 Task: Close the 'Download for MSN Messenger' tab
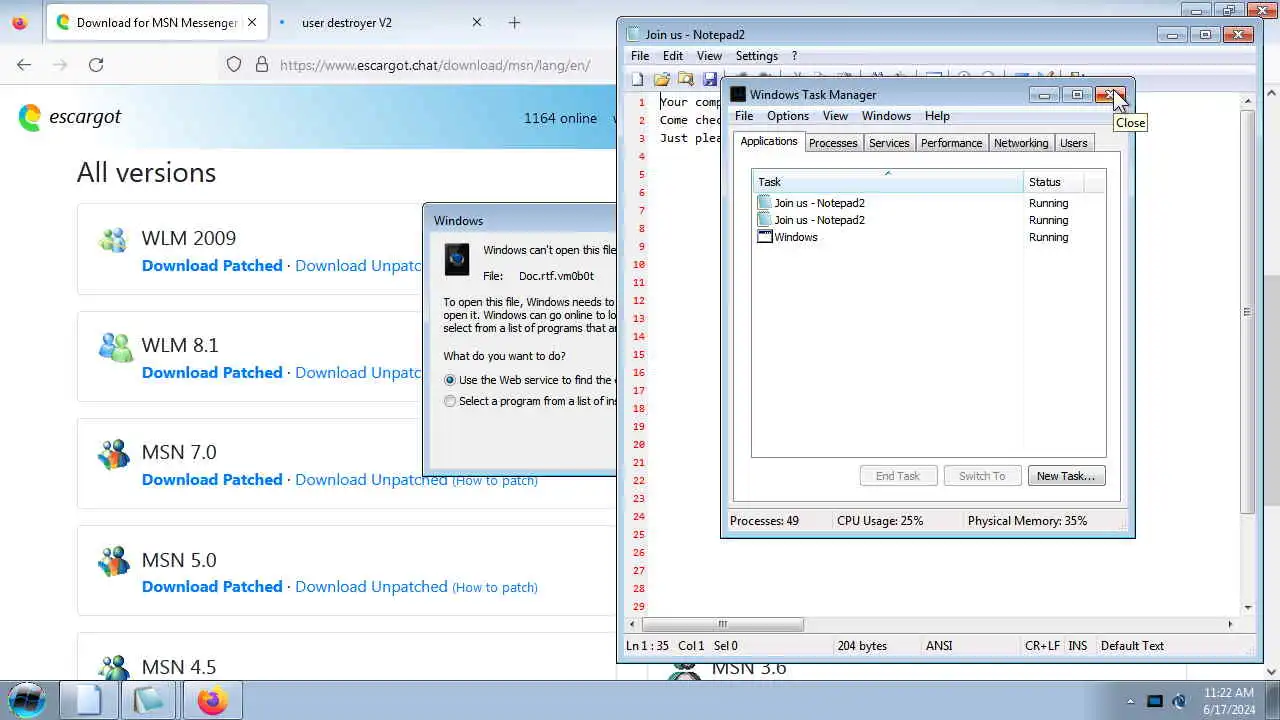point(250,22)
